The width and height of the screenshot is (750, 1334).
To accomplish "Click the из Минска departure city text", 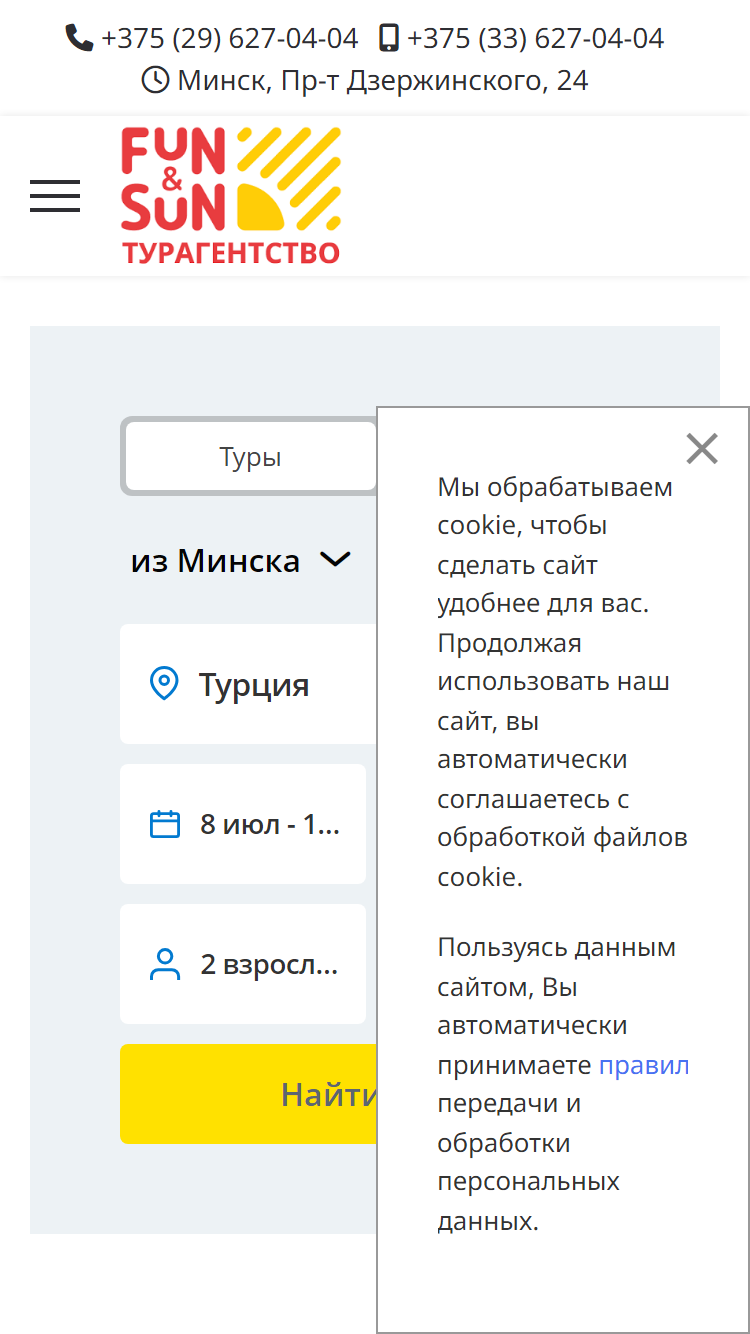I will click(x=215, y=561).
